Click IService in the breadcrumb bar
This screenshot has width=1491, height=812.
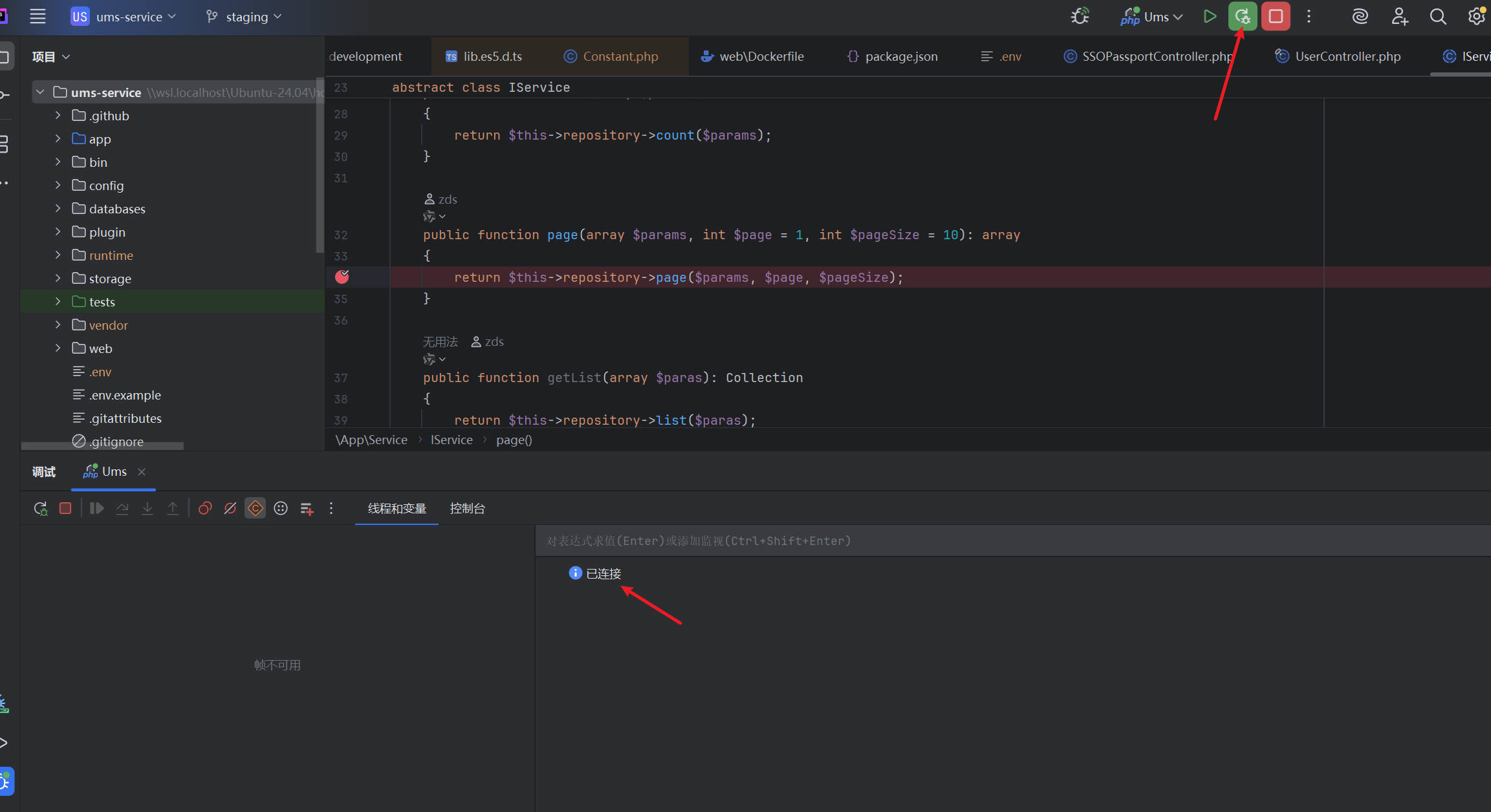click(x=452, y=440)
